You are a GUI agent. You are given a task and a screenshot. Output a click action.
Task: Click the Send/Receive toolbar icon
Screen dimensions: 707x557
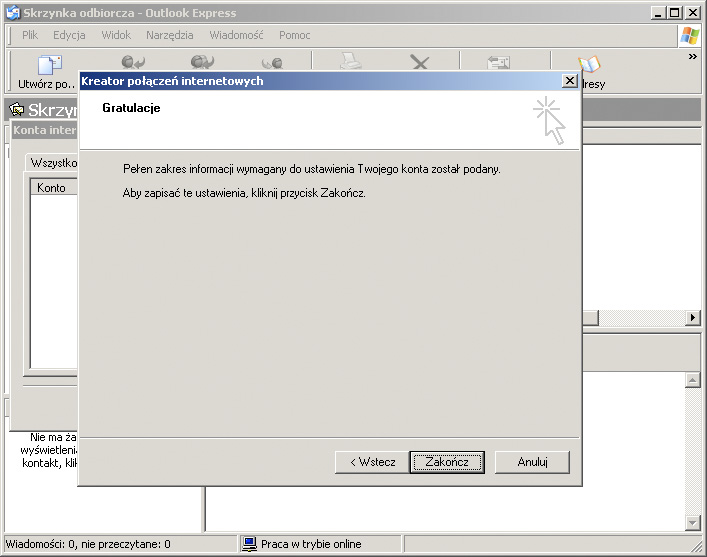point(498,62)
